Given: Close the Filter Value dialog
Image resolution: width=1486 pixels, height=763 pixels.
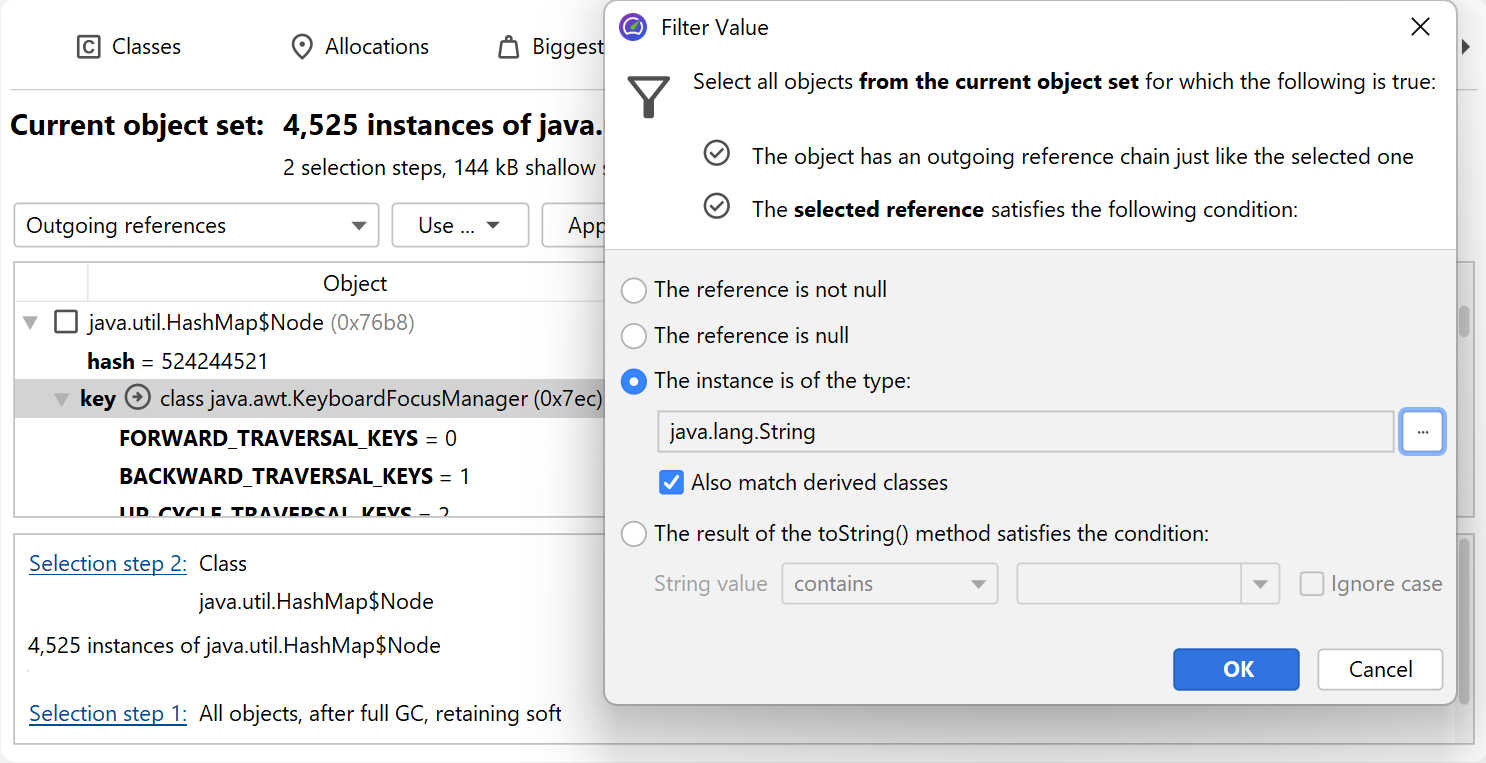Looking at the screenshot, I should [1420, 27].
